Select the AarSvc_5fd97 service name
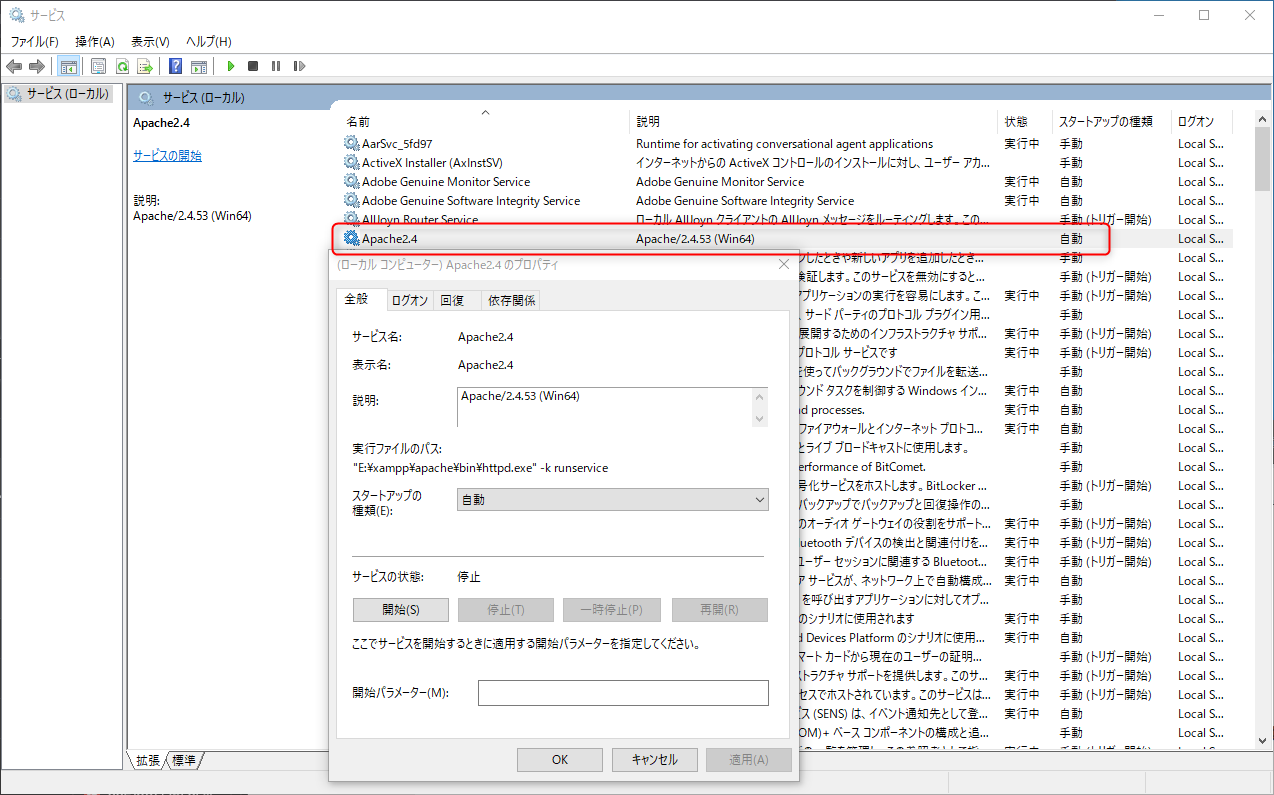 pos(397,144)
